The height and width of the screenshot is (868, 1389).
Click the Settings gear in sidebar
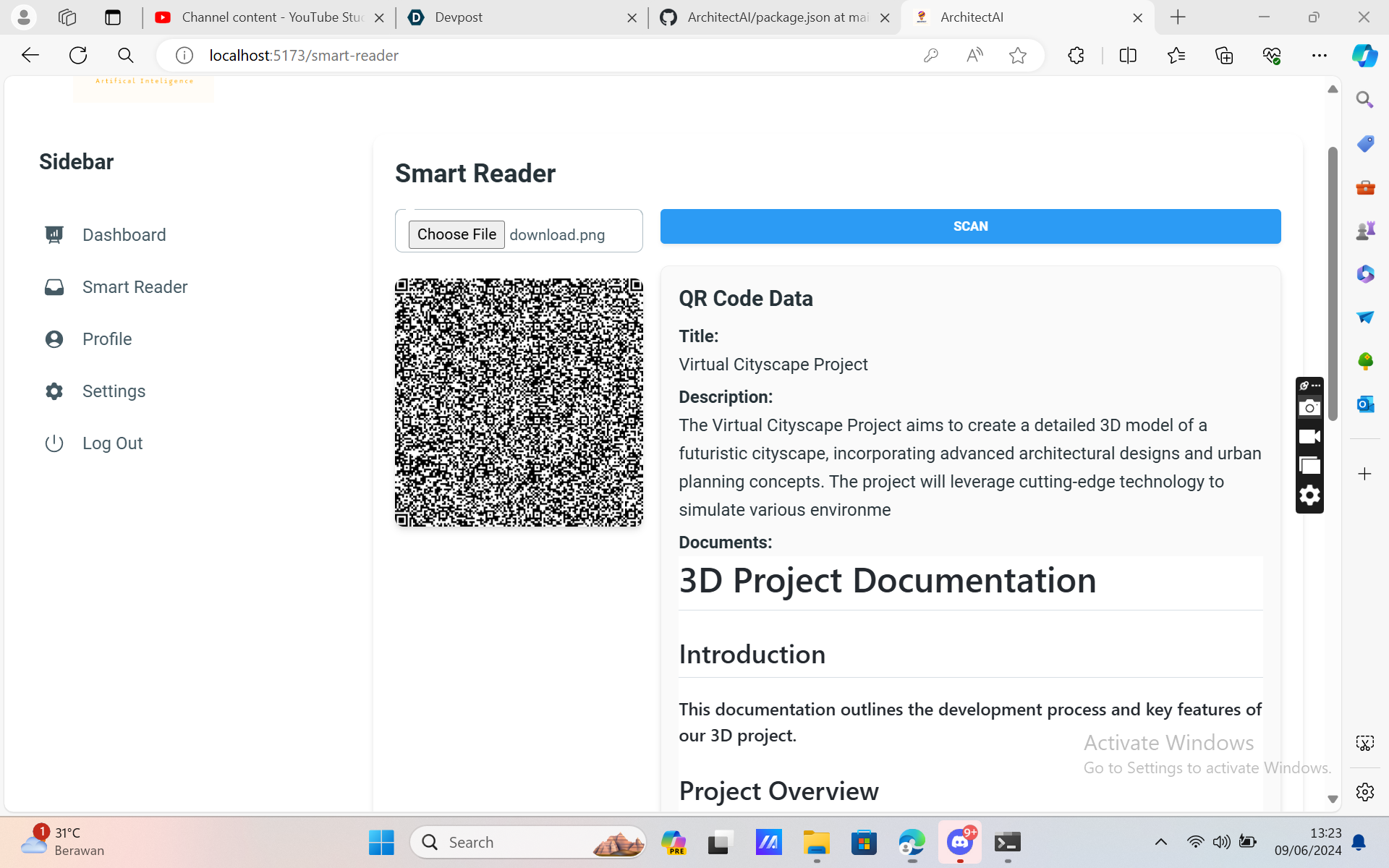point(54,391)
